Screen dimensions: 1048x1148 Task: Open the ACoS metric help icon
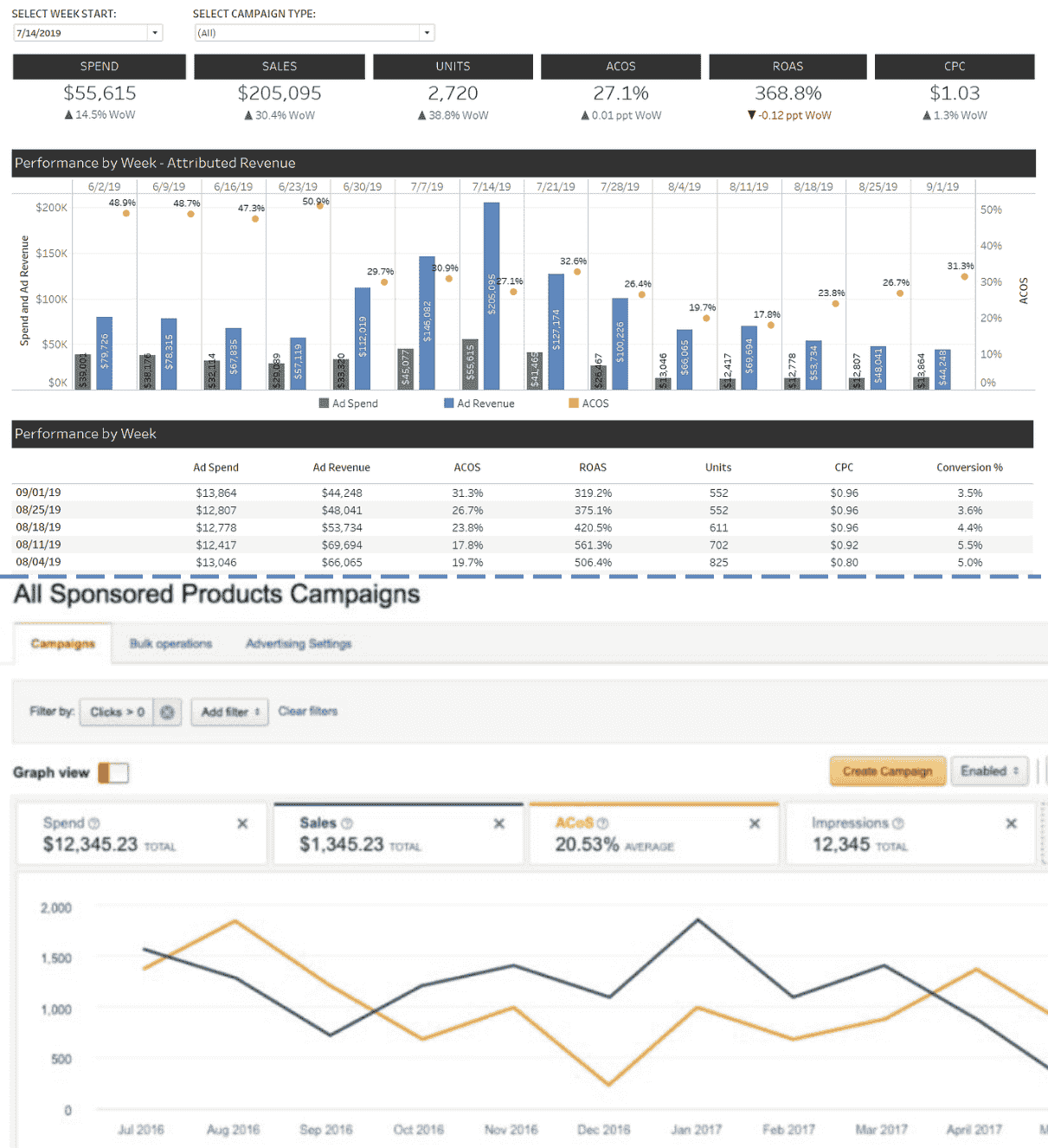click(602, 822)
